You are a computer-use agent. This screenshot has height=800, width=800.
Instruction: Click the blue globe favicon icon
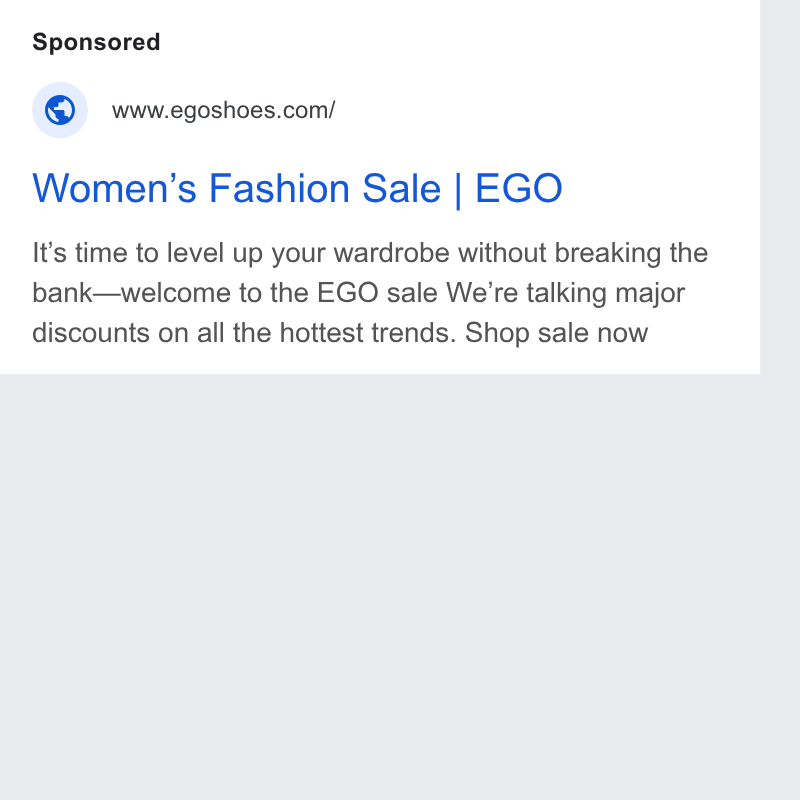[x=60, y=110]
